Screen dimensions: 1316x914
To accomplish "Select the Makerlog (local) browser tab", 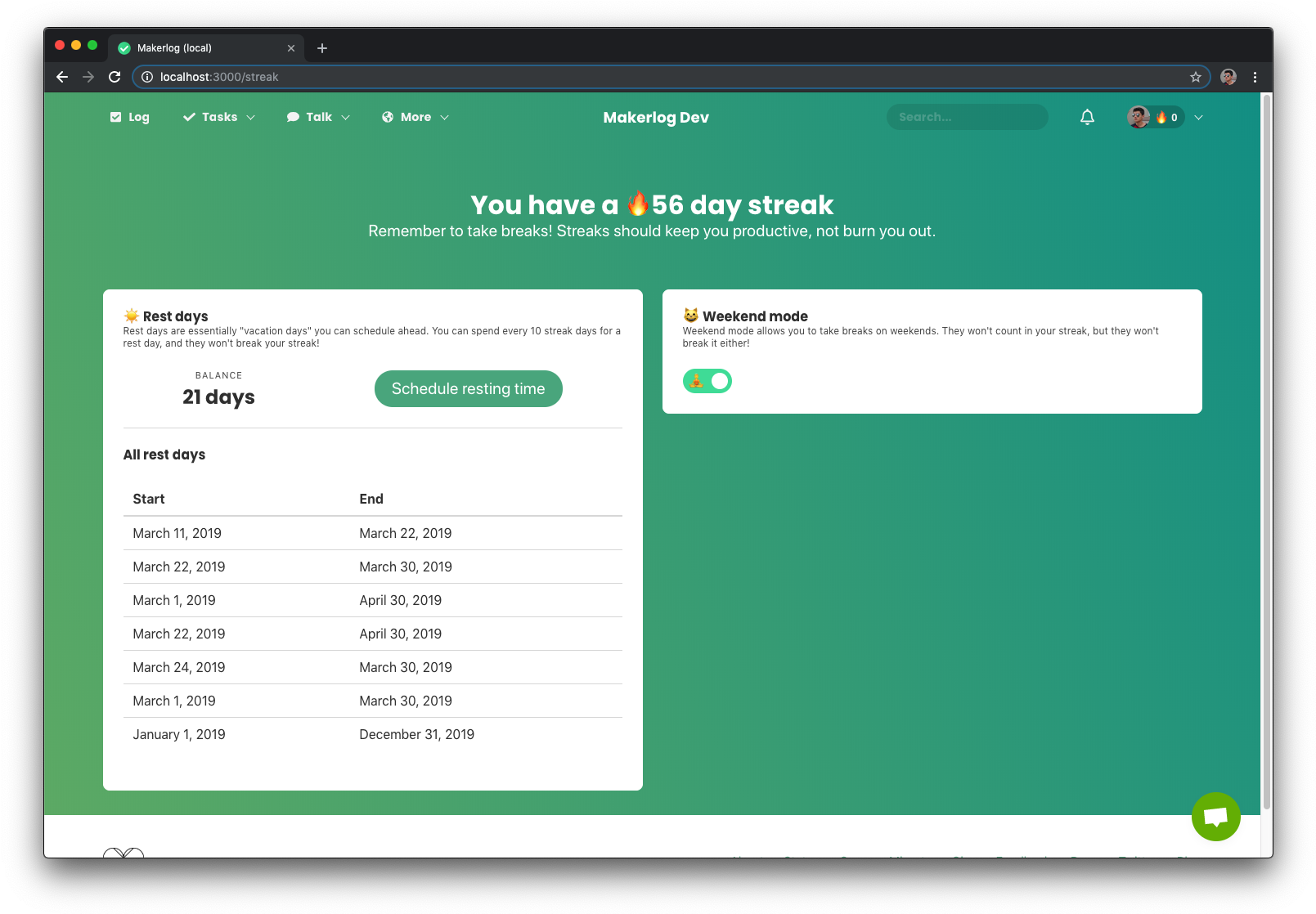I will [206, 48].
